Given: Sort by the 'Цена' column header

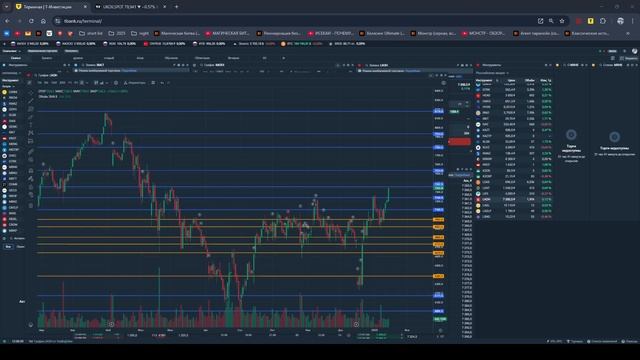Looking at the screenshot, I should tap(511, 80).
